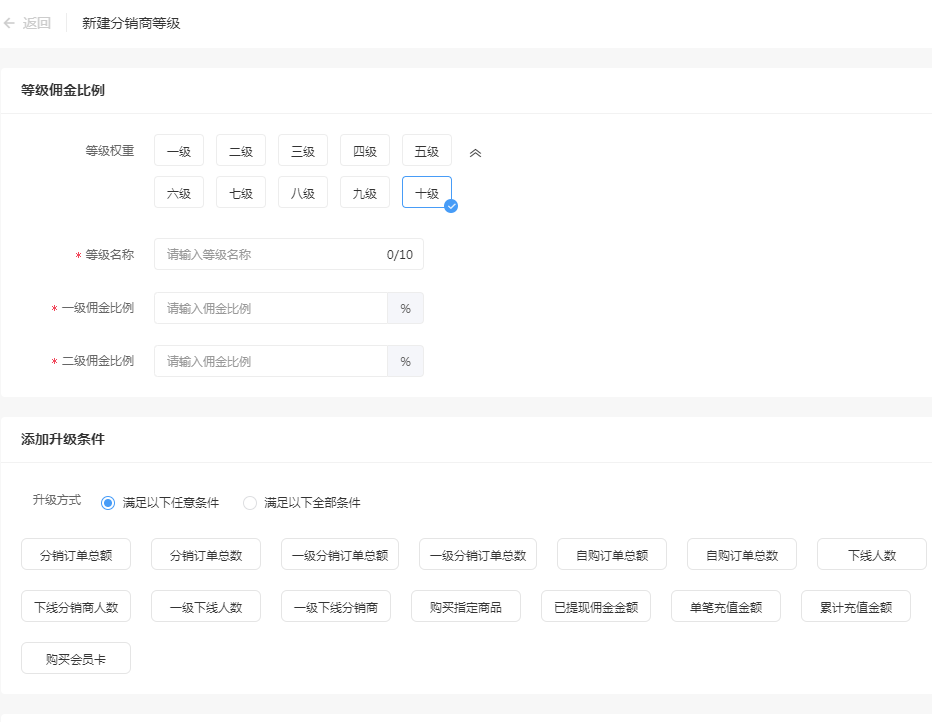Focus the 一级佣金比例 input field

coord(270,308)
